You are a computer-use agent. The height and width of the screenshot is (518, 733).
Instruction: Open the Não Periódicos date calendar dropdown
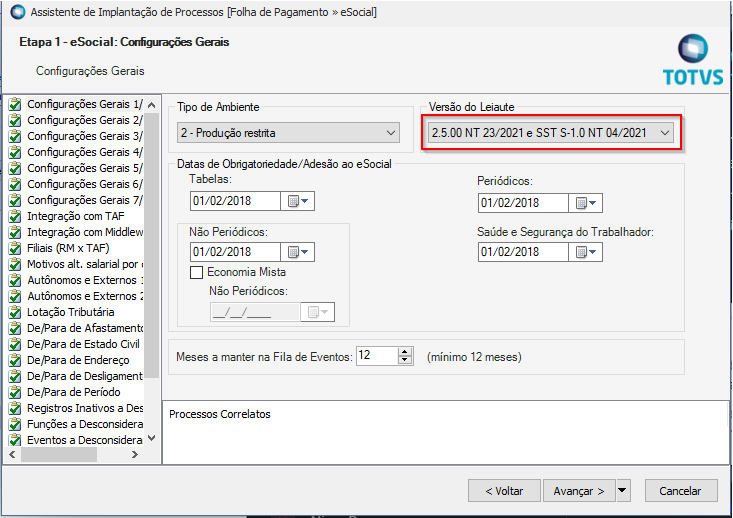pyautogui.click(x=298, y=252)
